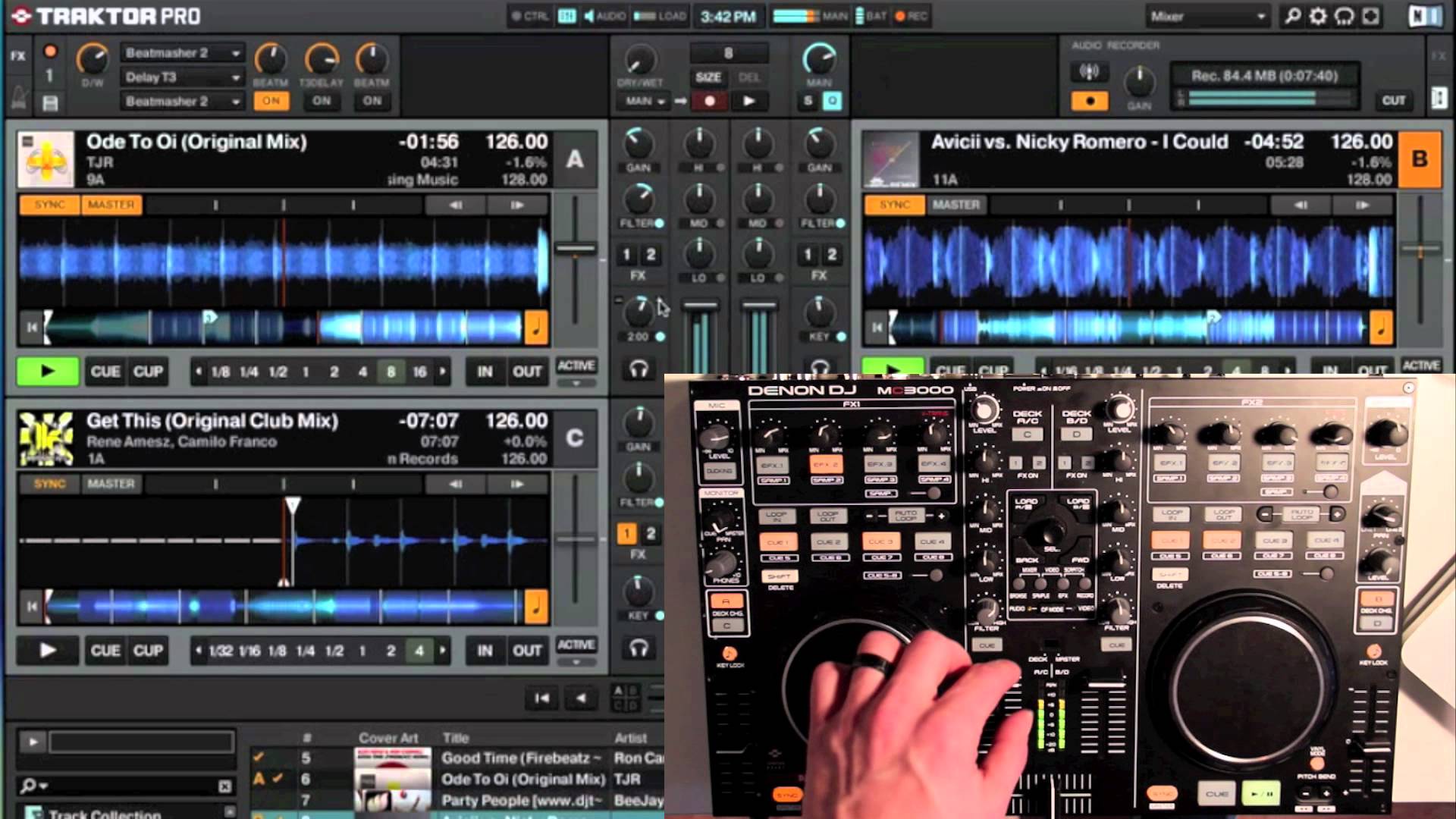Clear the browser search field with X
The image size is (1456, 819).
click(224, 786)
